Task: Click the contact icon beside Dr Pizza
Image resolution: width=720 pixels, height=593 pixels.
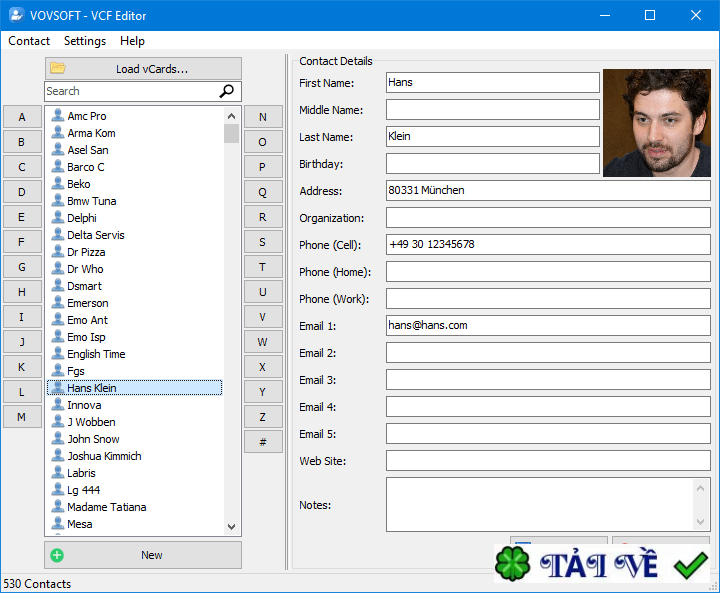Action: pos(57,252)
